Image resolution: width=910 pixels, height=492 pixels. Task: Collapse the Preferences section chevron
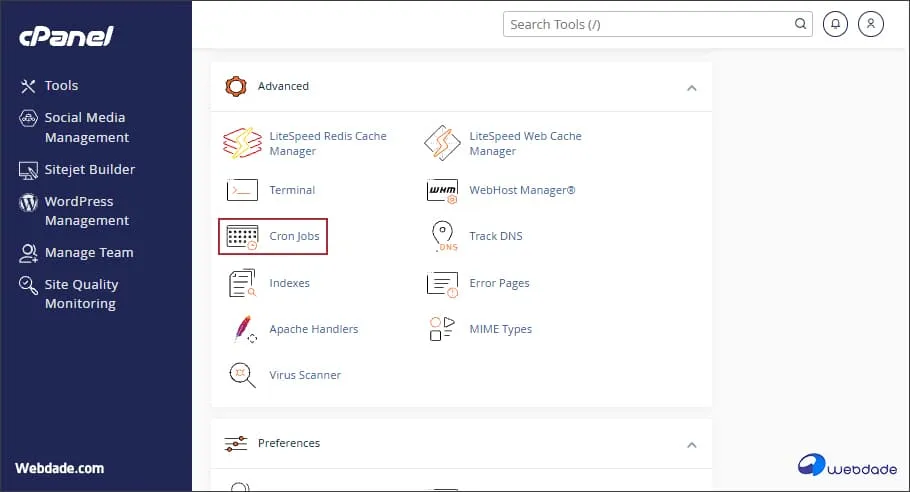pyautogui.click(x=691, y=445)
